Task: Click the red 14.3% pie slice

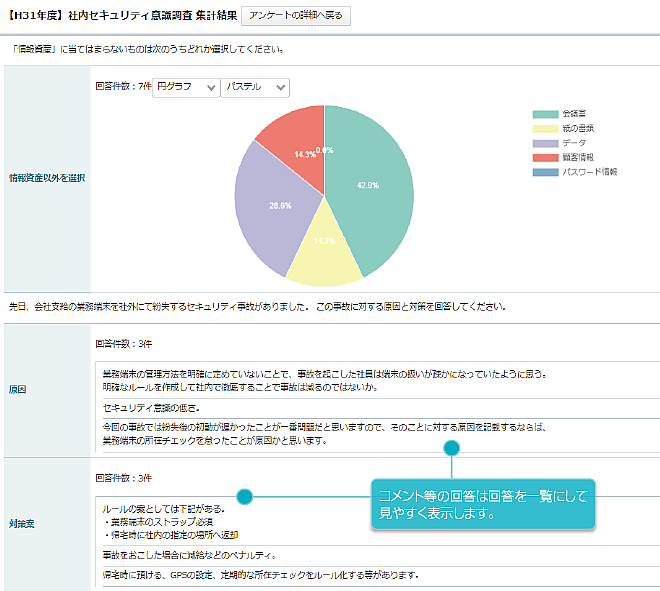Action: pos(293,142)
